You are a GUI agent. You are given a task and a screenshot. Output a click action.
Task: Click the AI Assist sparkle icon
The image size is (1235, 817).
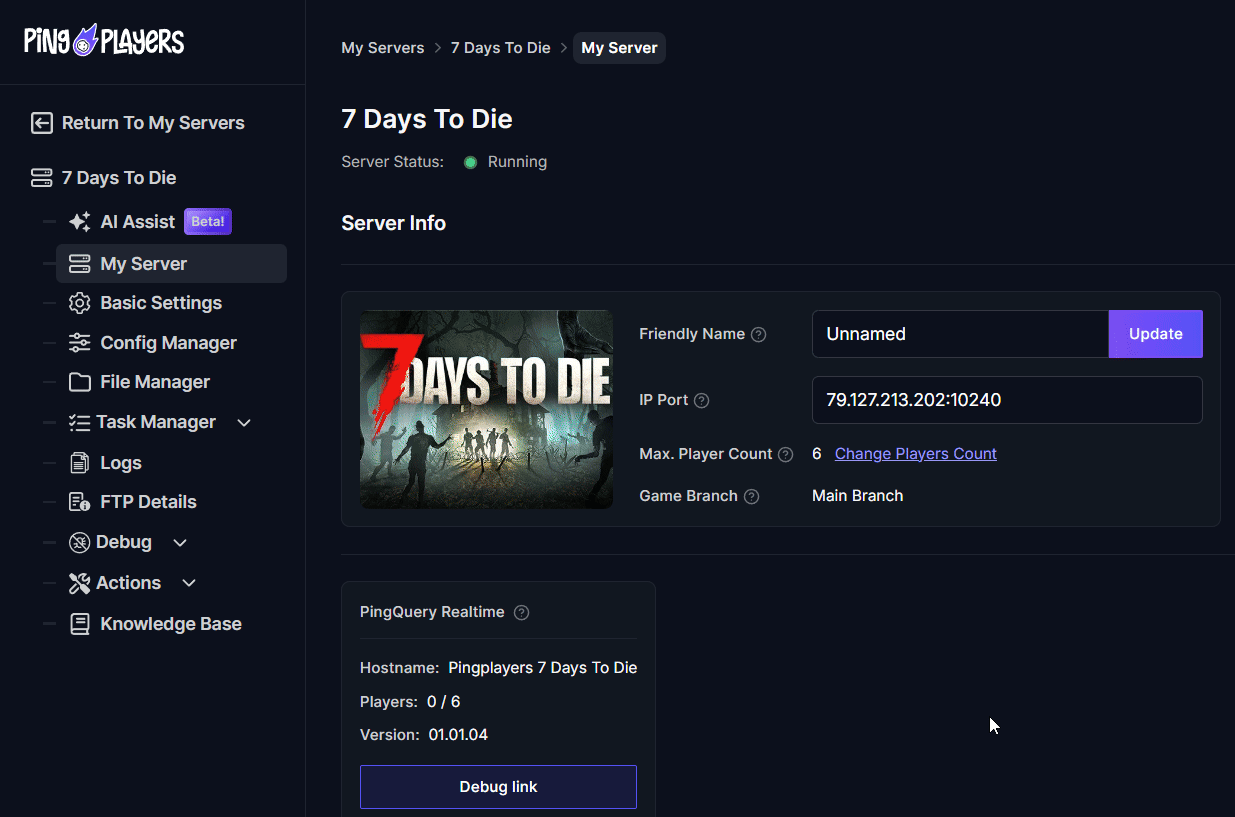[80, 222]
